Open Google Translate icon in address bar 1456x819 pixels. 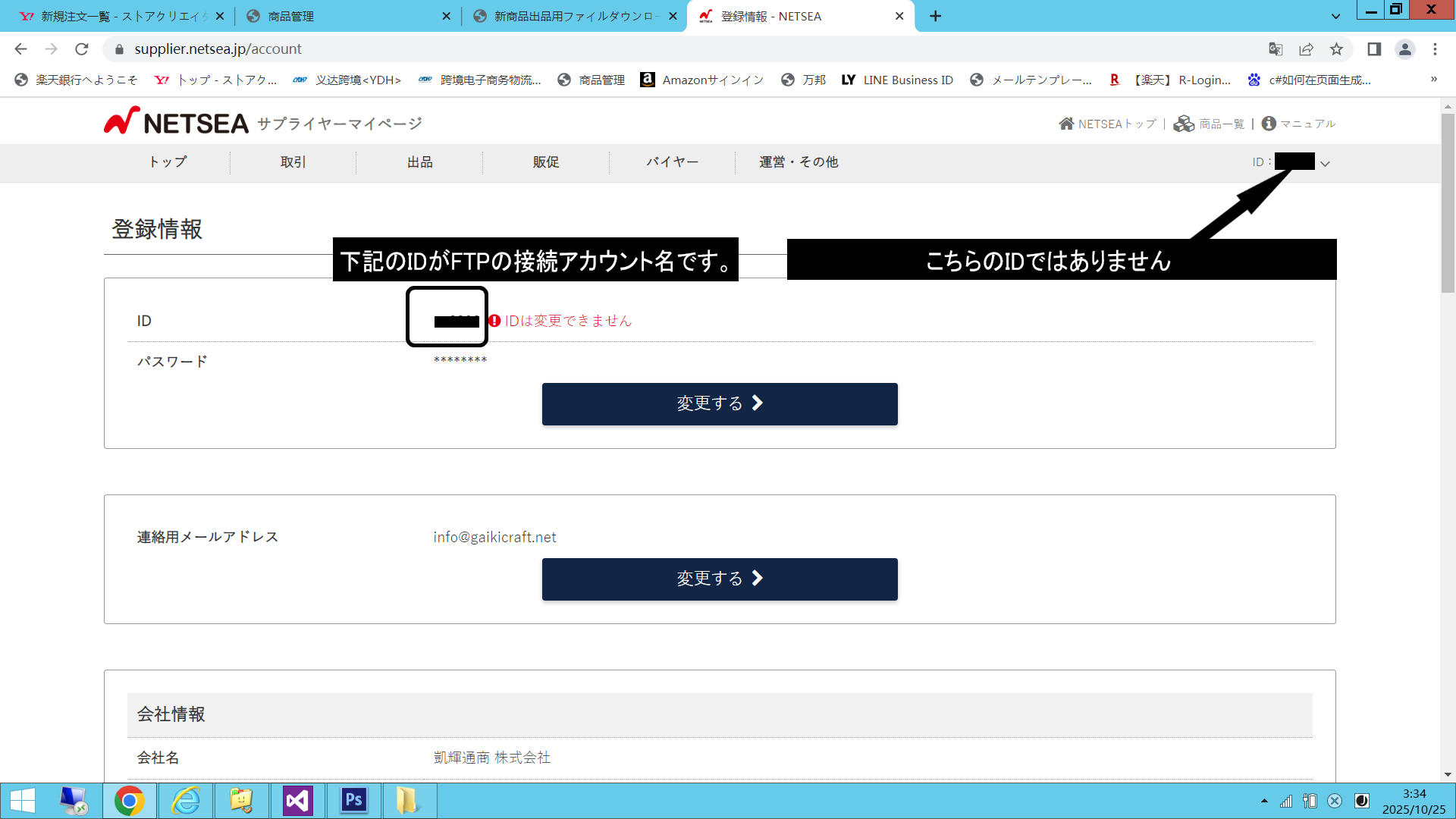pos(1276,49)
